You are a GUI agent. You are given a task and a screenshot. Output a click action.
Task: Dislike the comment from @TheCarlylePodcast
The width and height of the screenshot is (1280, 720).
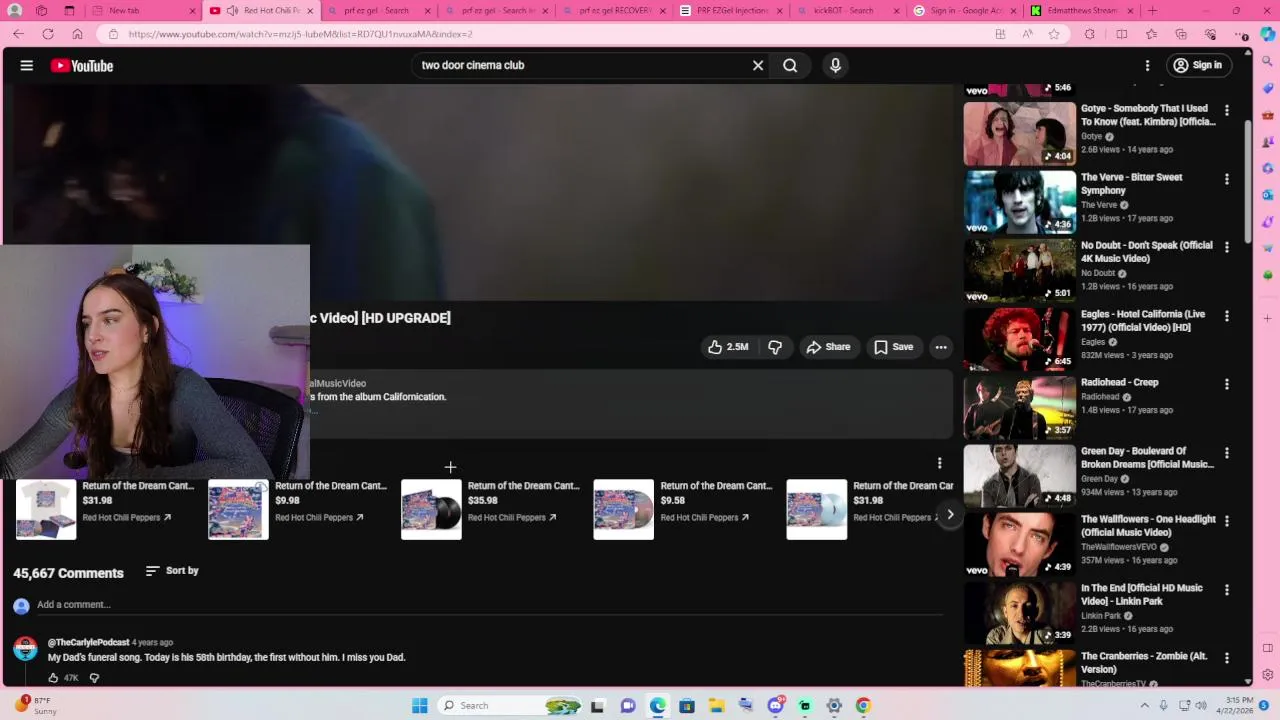point(94,678)
